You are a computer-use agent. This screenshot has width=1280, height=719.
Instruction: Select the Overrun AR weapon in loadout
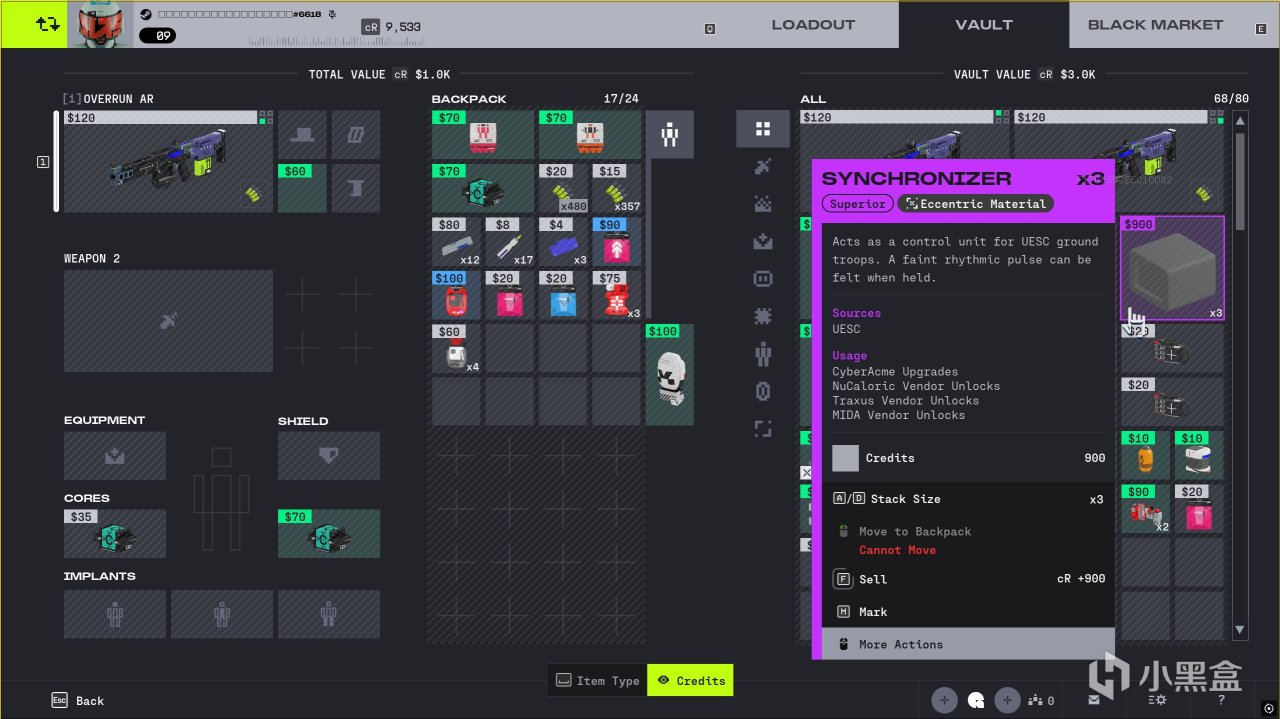click(168, 161)
